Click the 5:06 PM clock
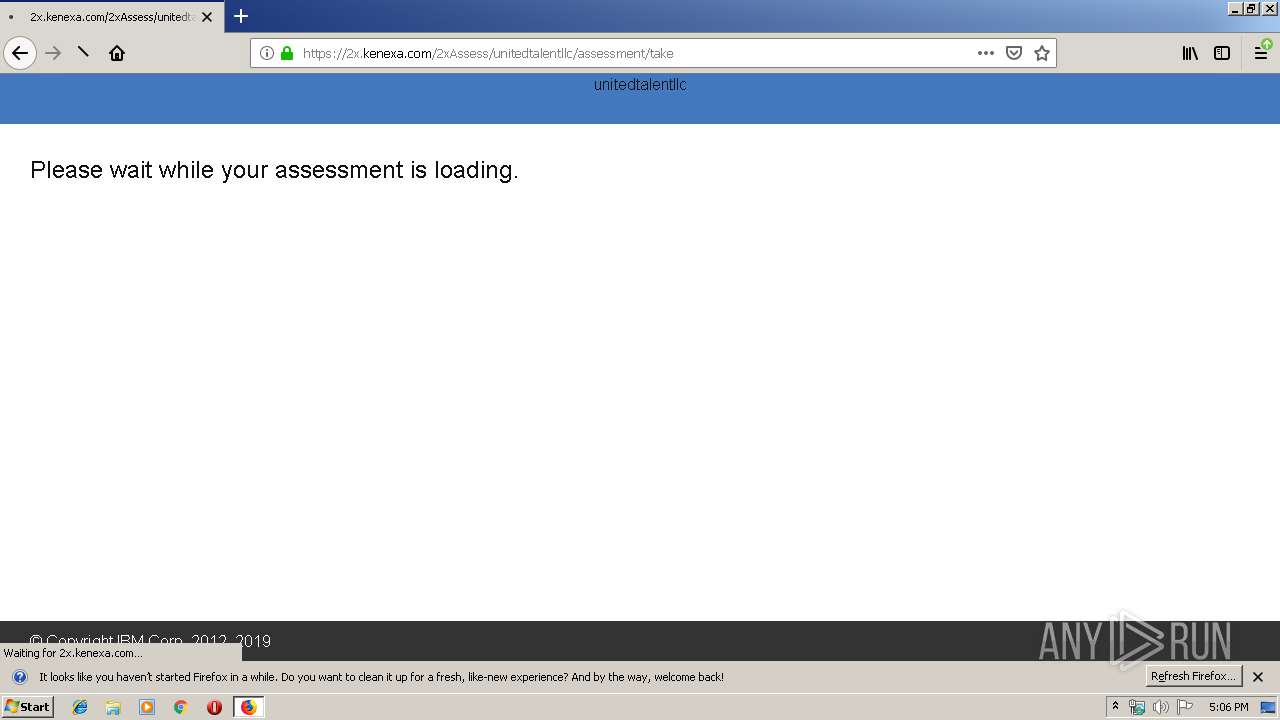The height and width of the screenshot is (720, 1280). 1228,707
